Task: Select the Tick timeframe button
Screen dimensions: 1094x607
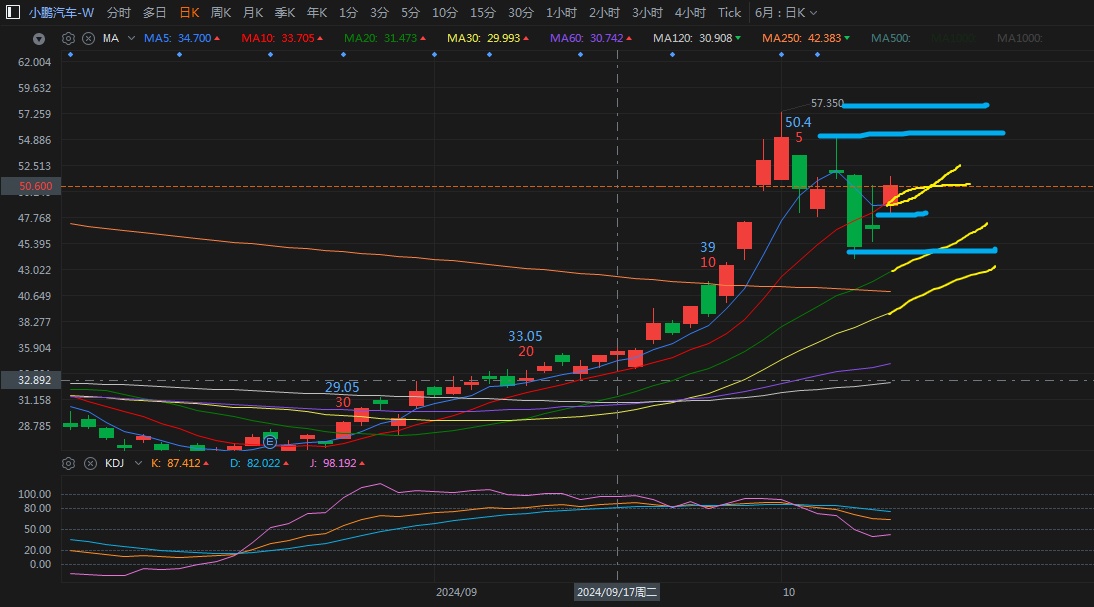Action: [729, 13]
